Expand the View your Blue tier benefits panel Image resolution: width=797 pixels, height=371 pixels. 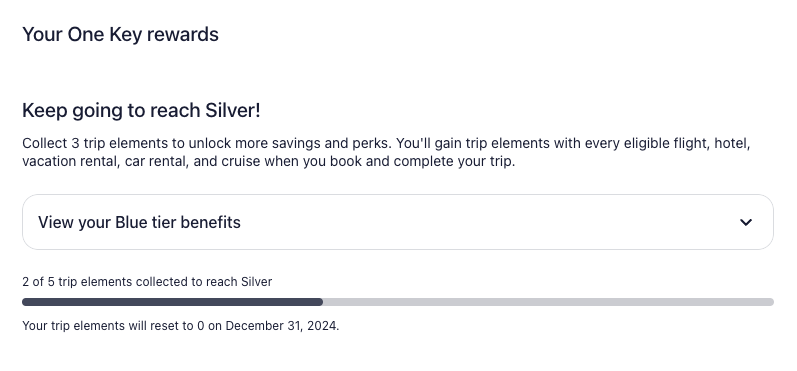[x=398, y=222]
